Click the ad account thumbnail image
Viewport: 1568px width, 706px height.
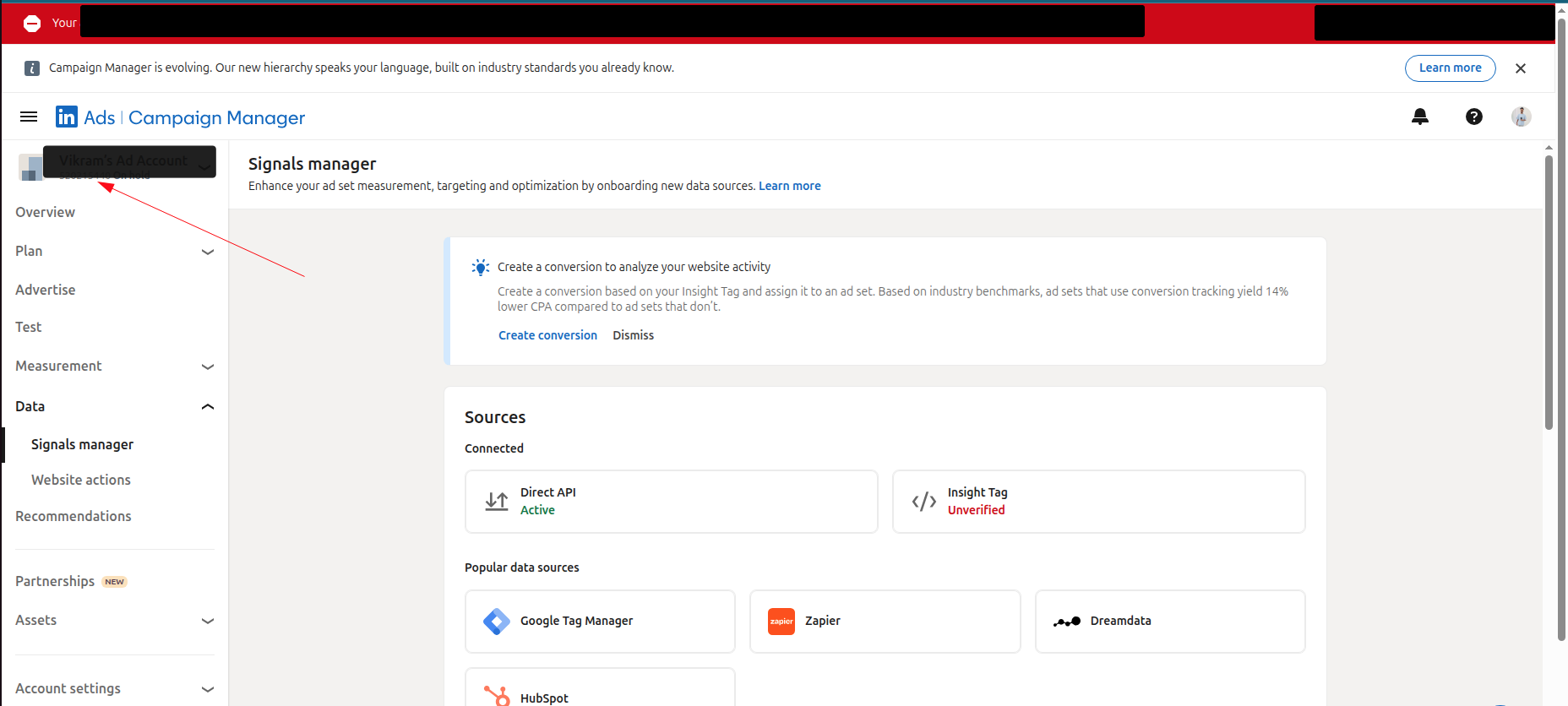[30, 167]
